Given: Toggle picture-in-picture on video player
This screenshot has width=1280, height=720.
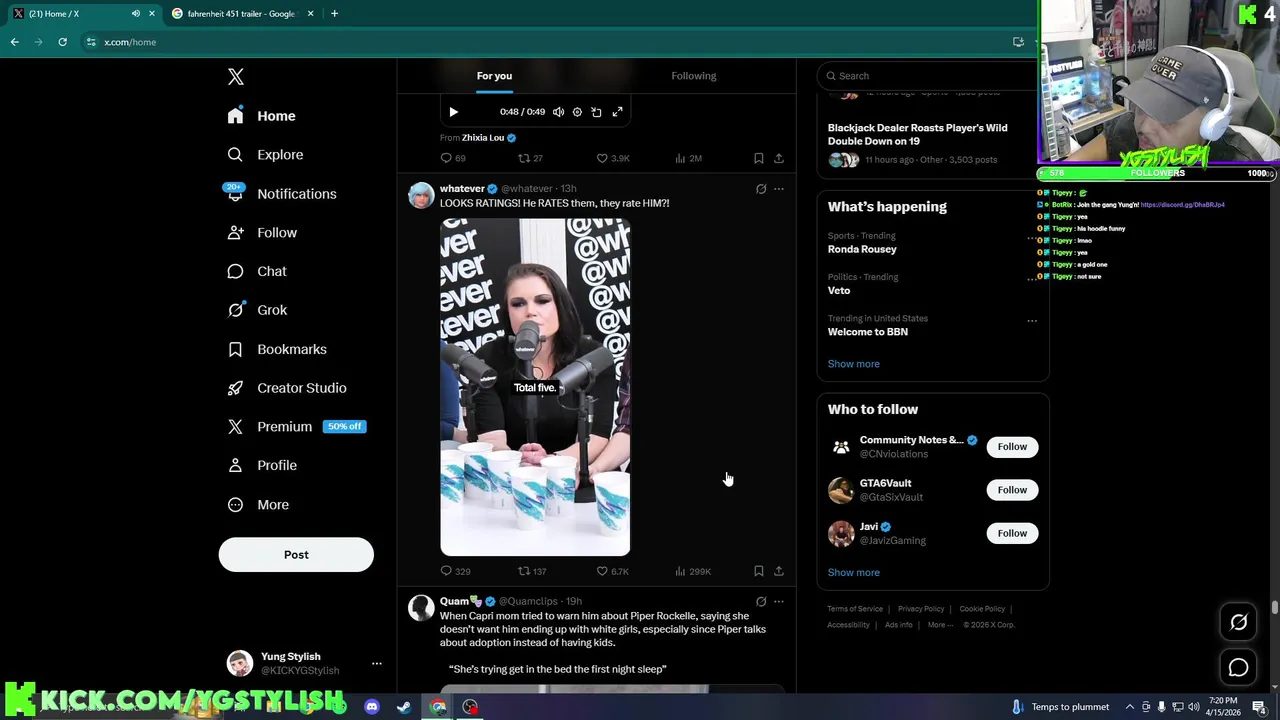Looking at the screenshot, I should click(x=596, y=112).
